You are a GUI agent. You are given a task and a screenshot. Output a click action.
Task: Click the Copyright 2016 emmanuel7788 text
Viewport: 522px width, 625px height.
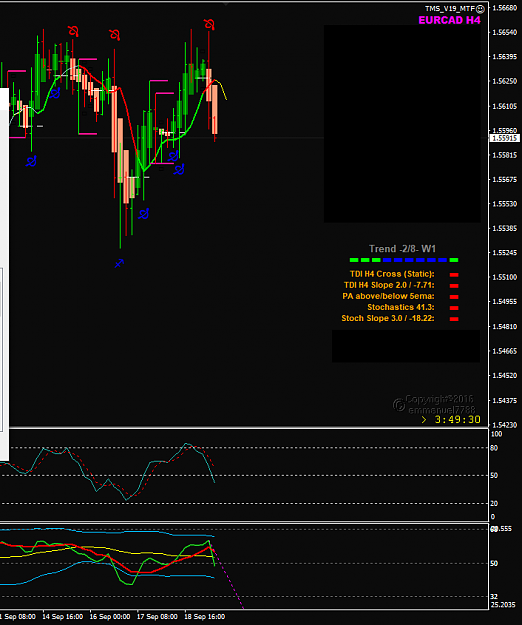tap(440, 404)
